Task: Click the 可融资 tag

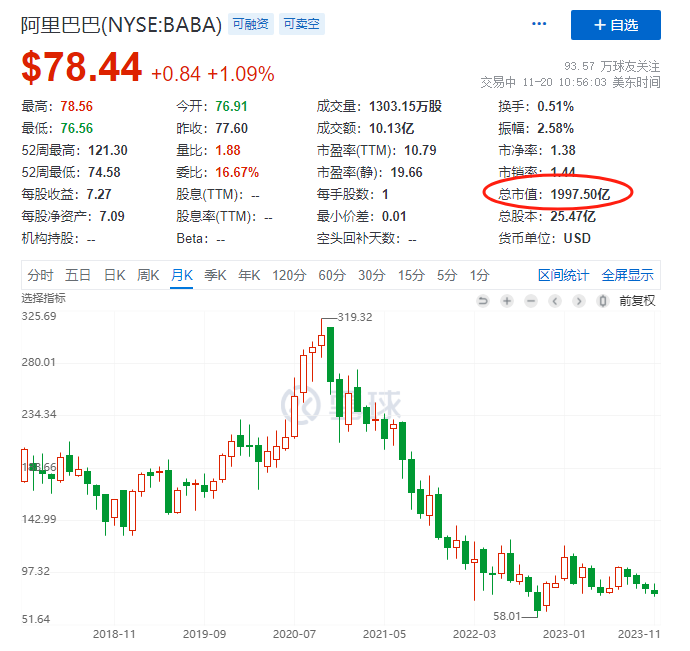Action: pyautogui.click(x=250, y=24)
